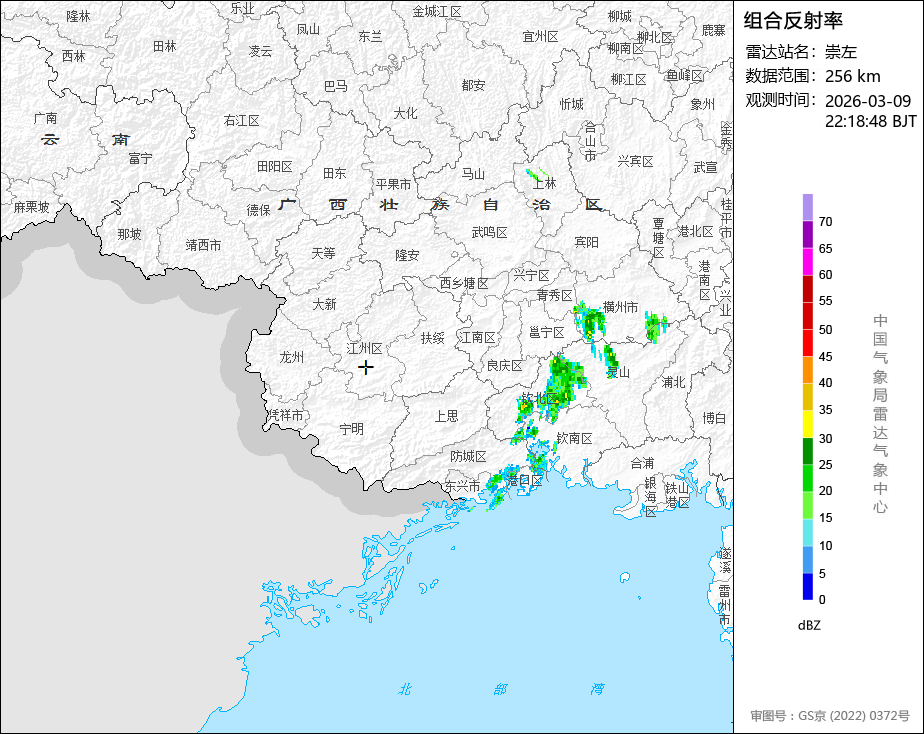Choose the yellow swatch between 30 and 35
This screenshot has width=924, height=734.
(x=807, y=424)
